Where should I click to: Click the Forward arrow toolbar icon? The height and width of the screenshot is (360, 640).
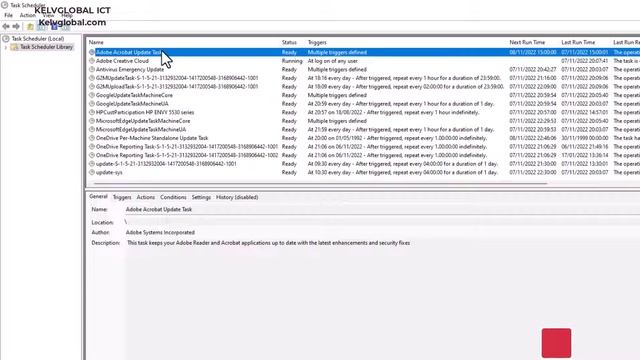coord(16,27)
